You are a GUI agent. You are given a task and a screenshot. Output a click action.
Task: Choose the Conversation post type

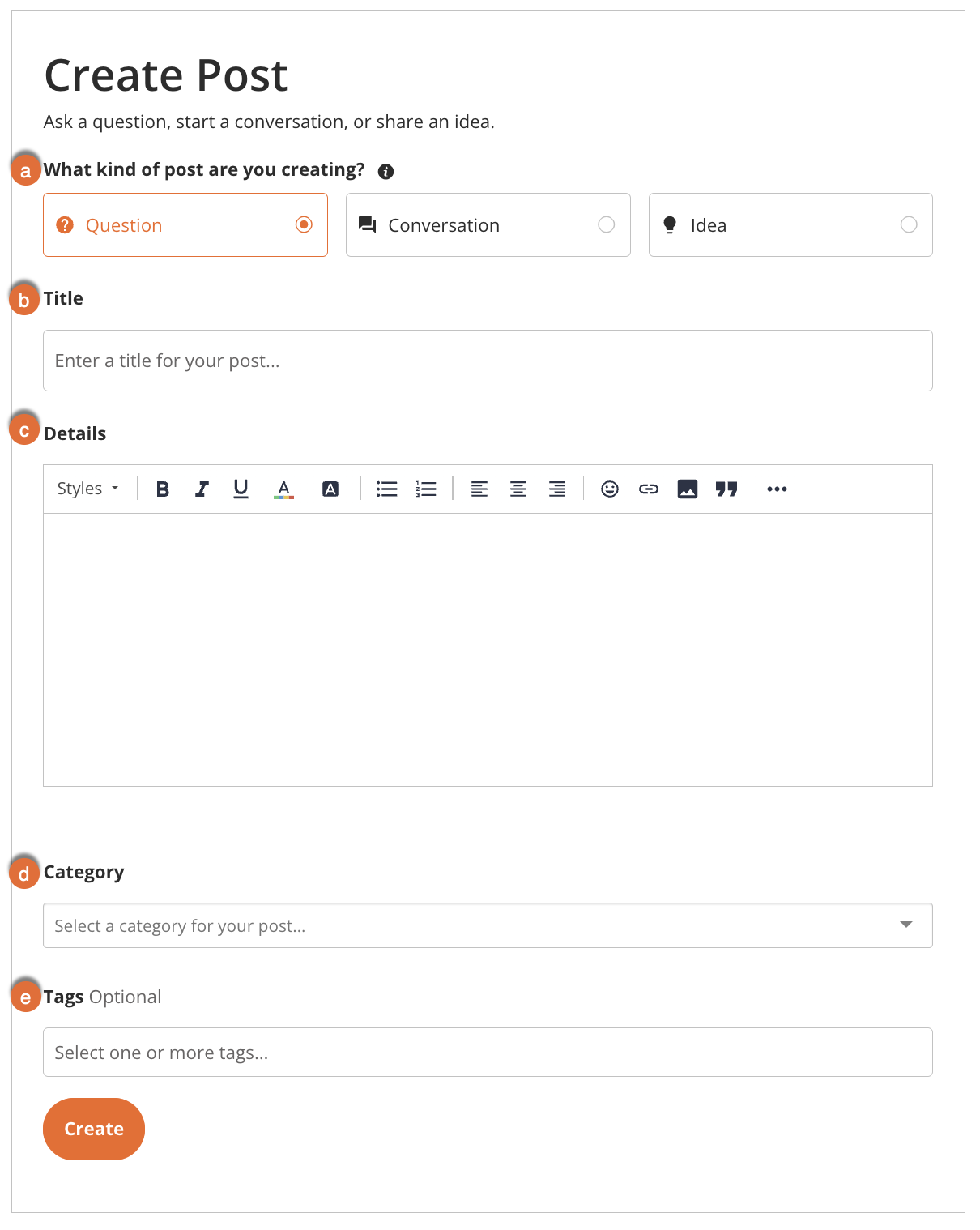[x=488, y=224]
